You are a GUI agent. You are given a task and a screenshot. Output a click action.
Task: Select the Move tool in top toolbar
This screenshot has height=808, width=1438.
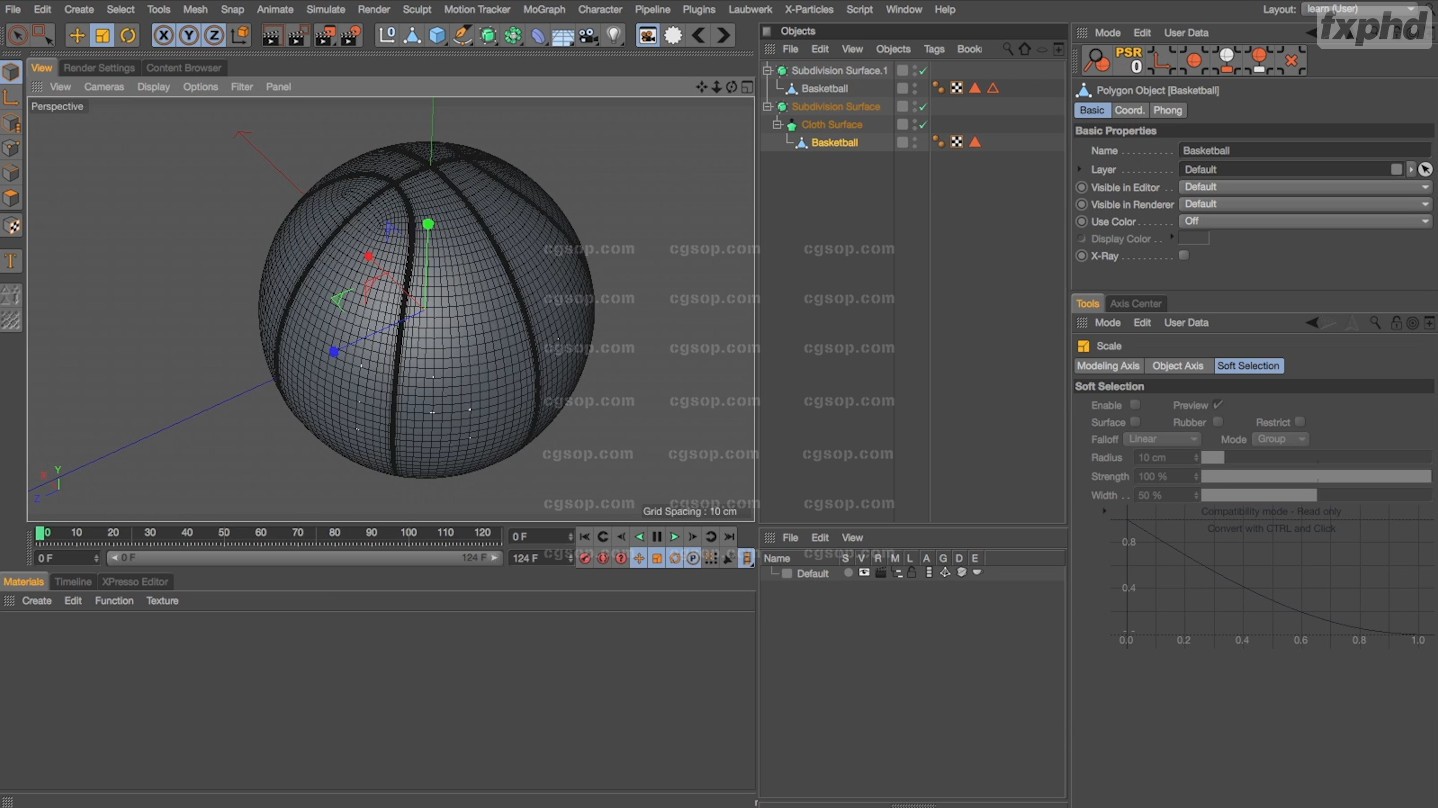[77, 36]
